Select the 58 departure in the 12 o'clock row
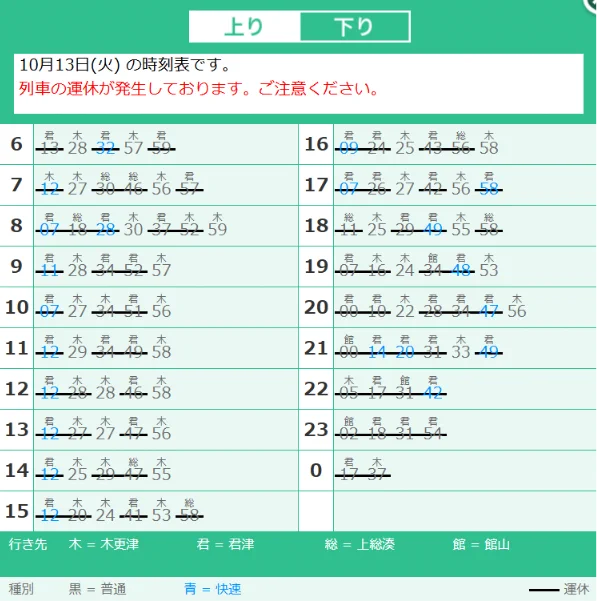This screenshot has height=601, width=597. click(x=161, y=393)
